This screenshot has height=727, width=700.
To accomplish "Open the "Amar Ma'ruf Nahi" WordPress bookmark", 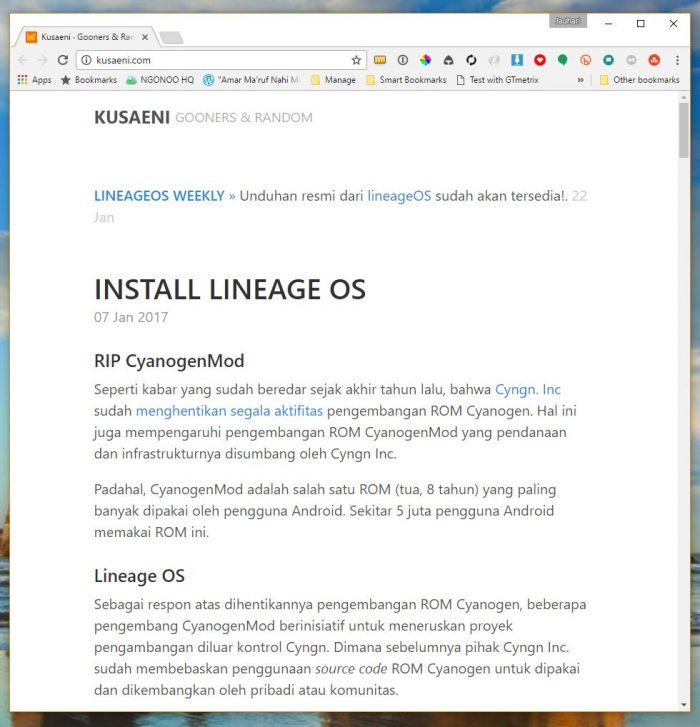I will [x=252, y=80].
